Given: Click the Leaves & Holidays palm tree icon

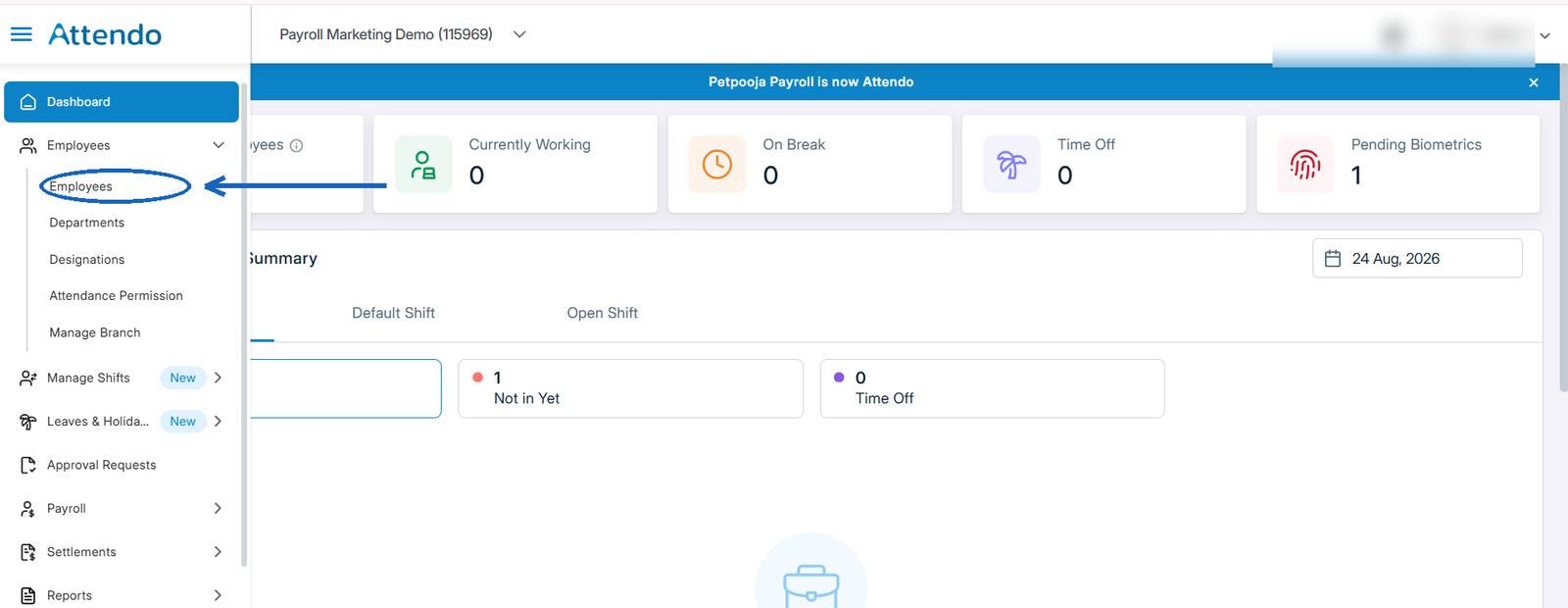Looking at the screenshot, I should (x=28, y=422).
